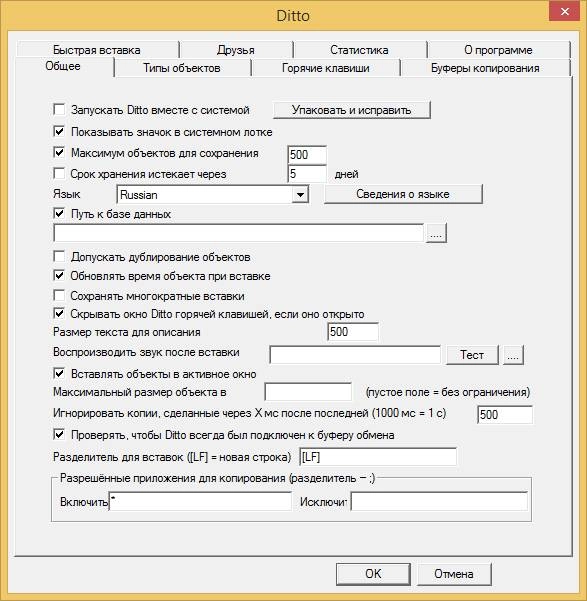Image resolution: width=587 pixels, height=601 pixels.
Task: Click the ignore copies milliseconds field
Action: (505, 414)
